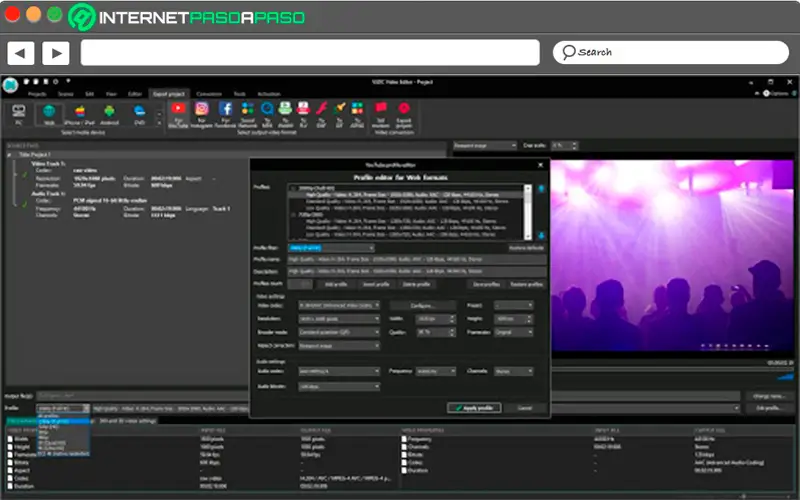
Task: Open the Resolution dropdown
Action: (339, 319)
